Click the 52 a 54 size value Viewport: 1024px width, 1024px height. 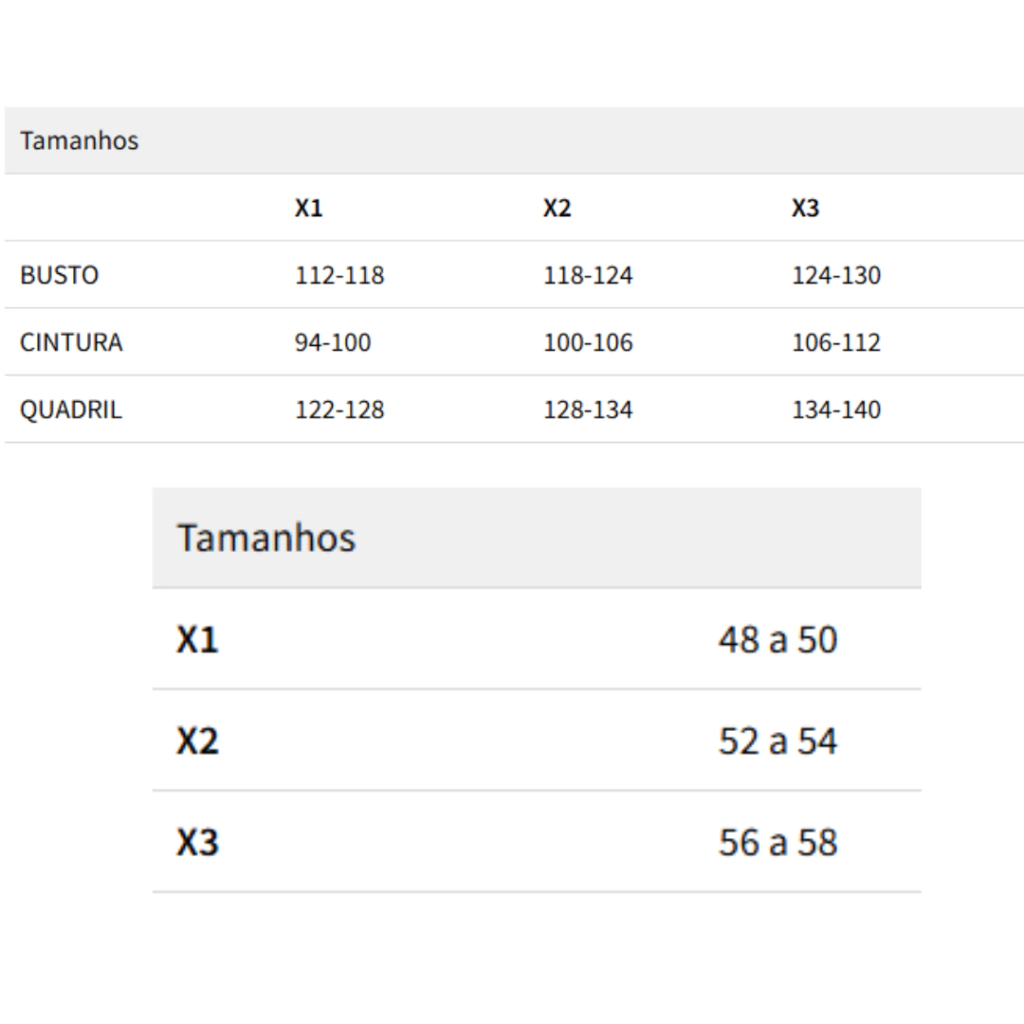pyautogui.click(x=778, y=741)
